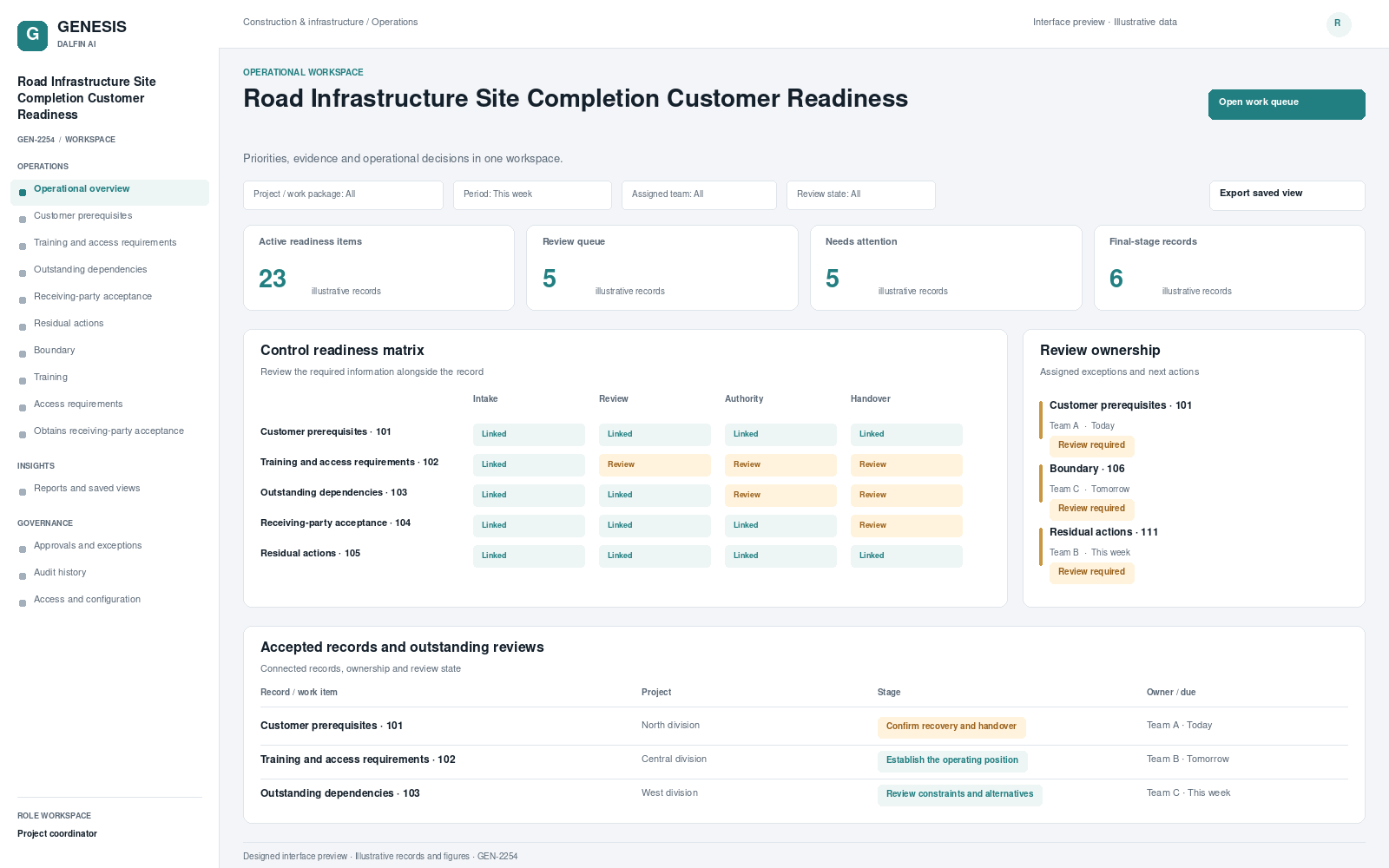Click Review constraints and alternatives stage tag

[959, 795]
